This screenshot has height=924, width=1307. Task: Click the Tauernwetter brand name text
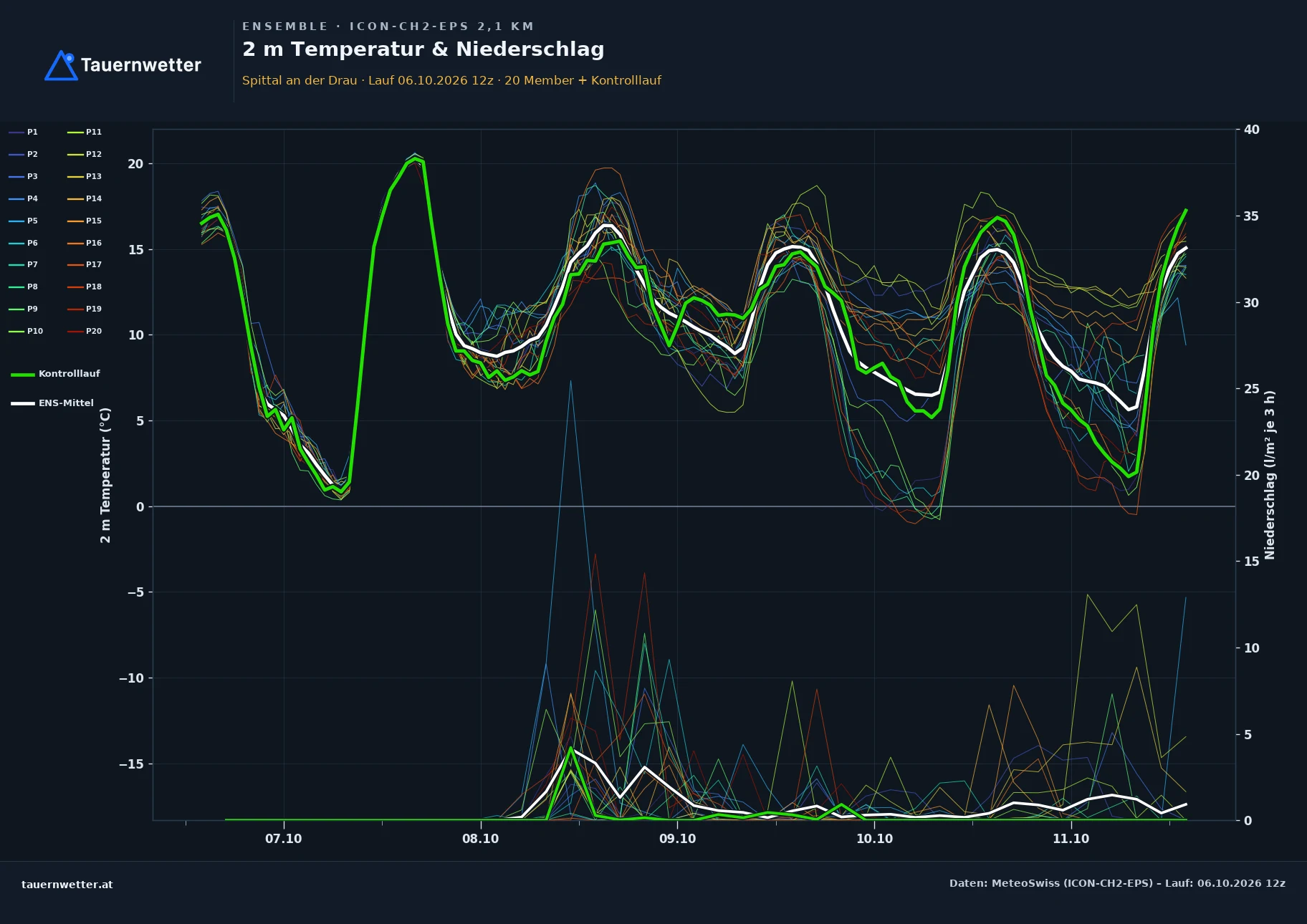pos(141,65)
